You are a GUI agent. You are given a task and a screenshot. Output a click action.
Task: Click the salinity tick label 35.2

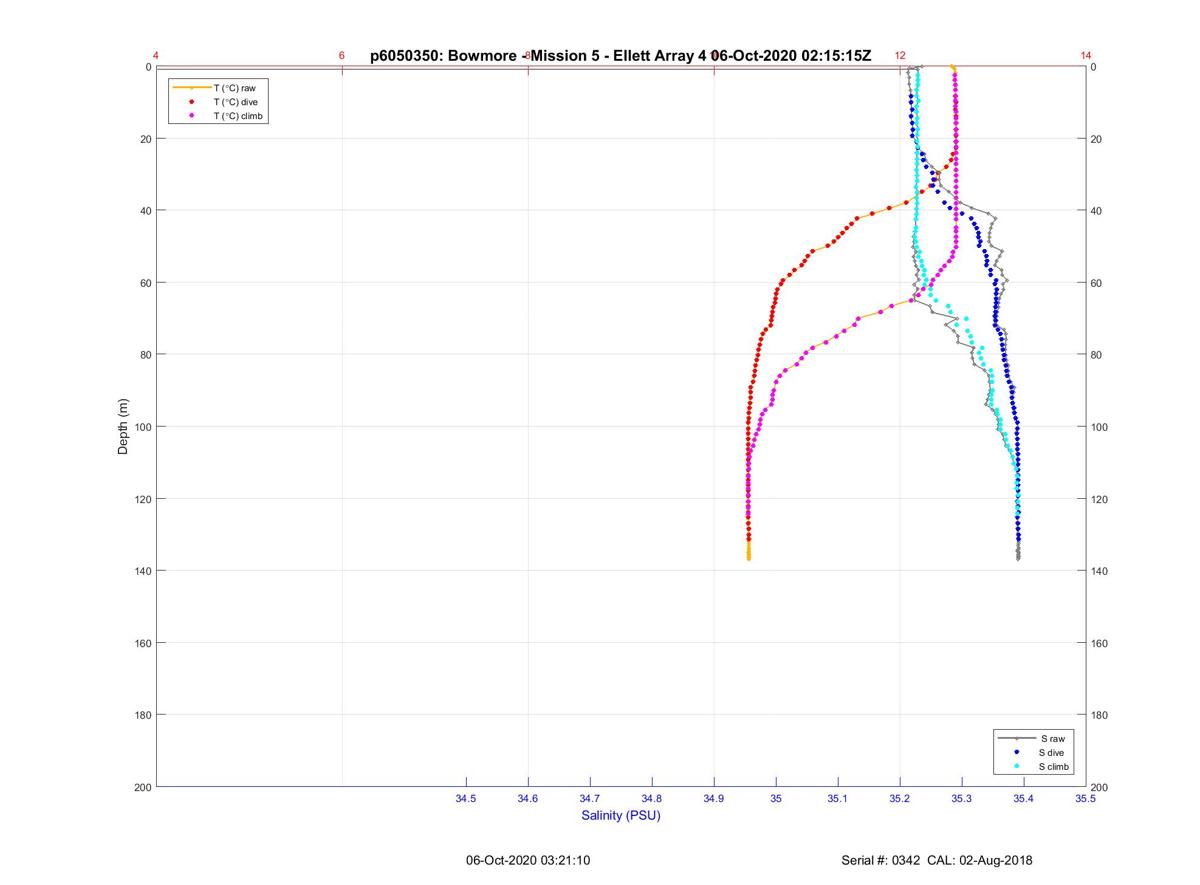point(900,799)
